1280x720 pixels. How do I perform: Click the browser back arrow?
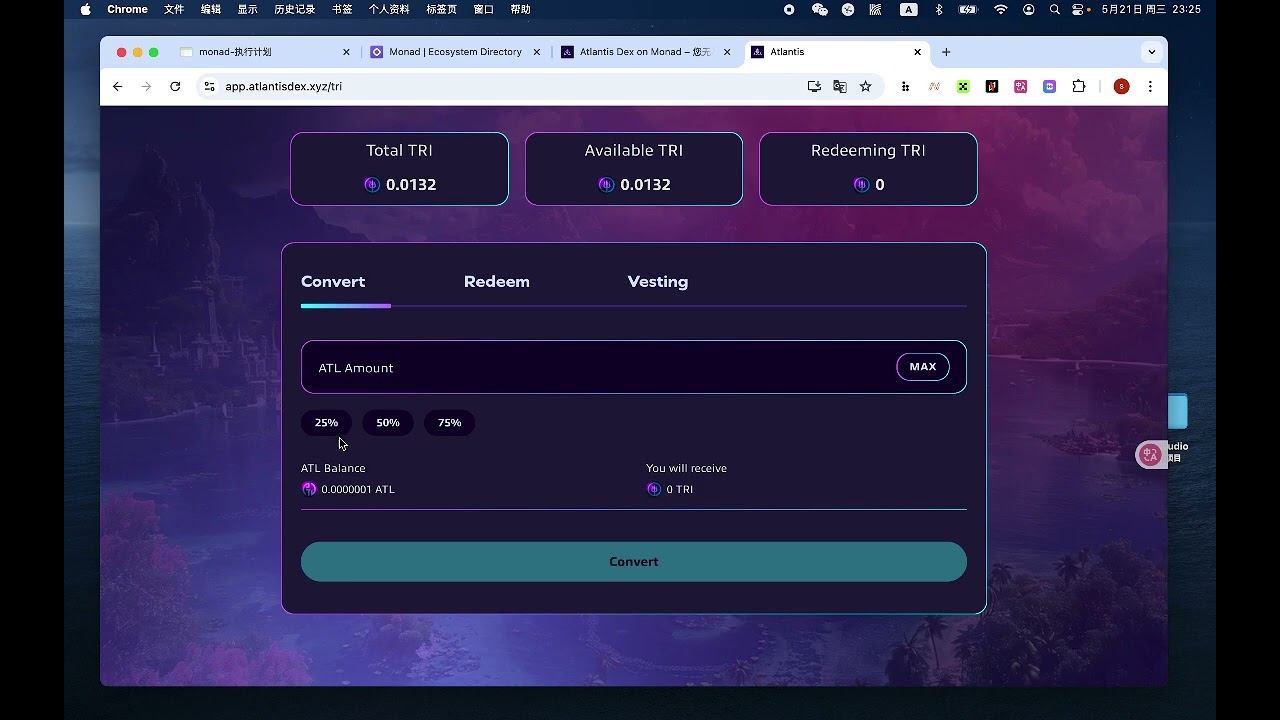(x=117, y=87)
